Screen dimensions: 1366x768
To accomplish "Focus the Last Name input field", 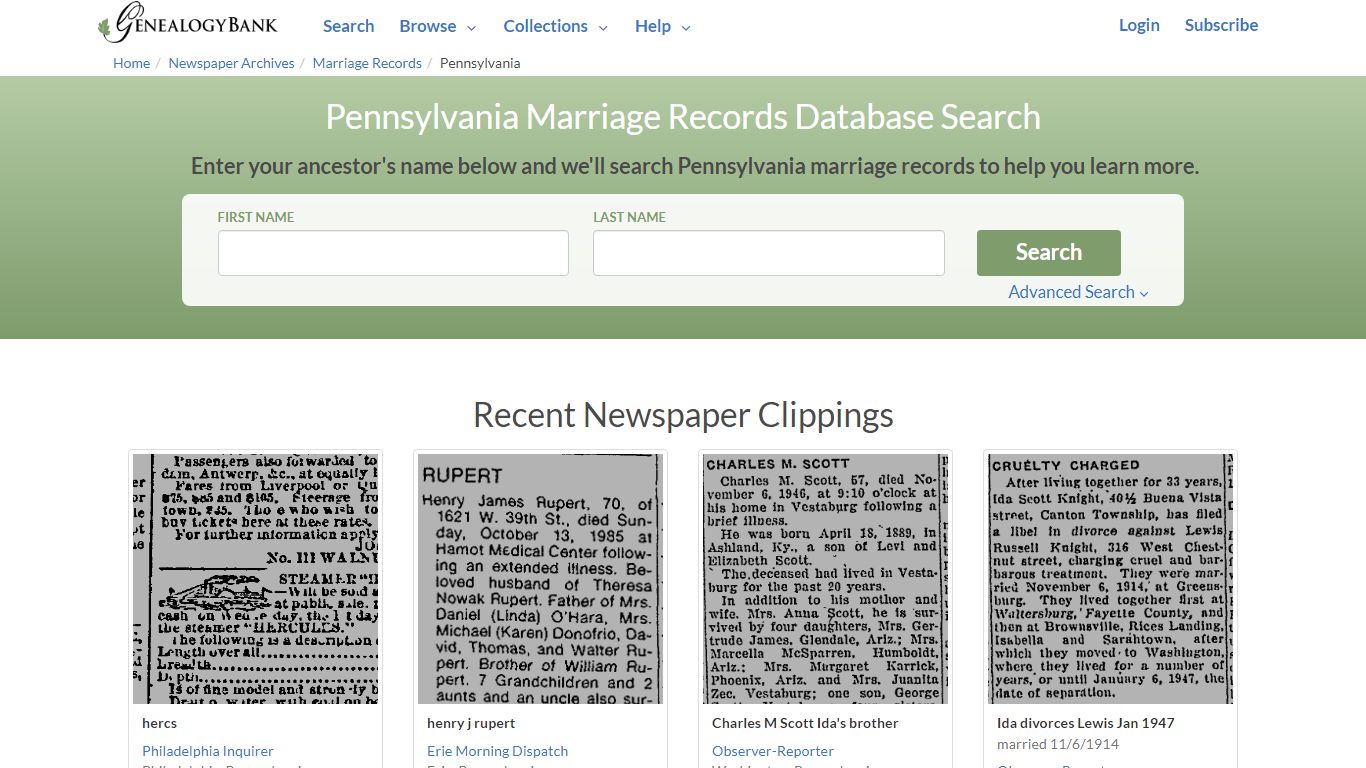I will pyautogui.click(x=768, y=253).
